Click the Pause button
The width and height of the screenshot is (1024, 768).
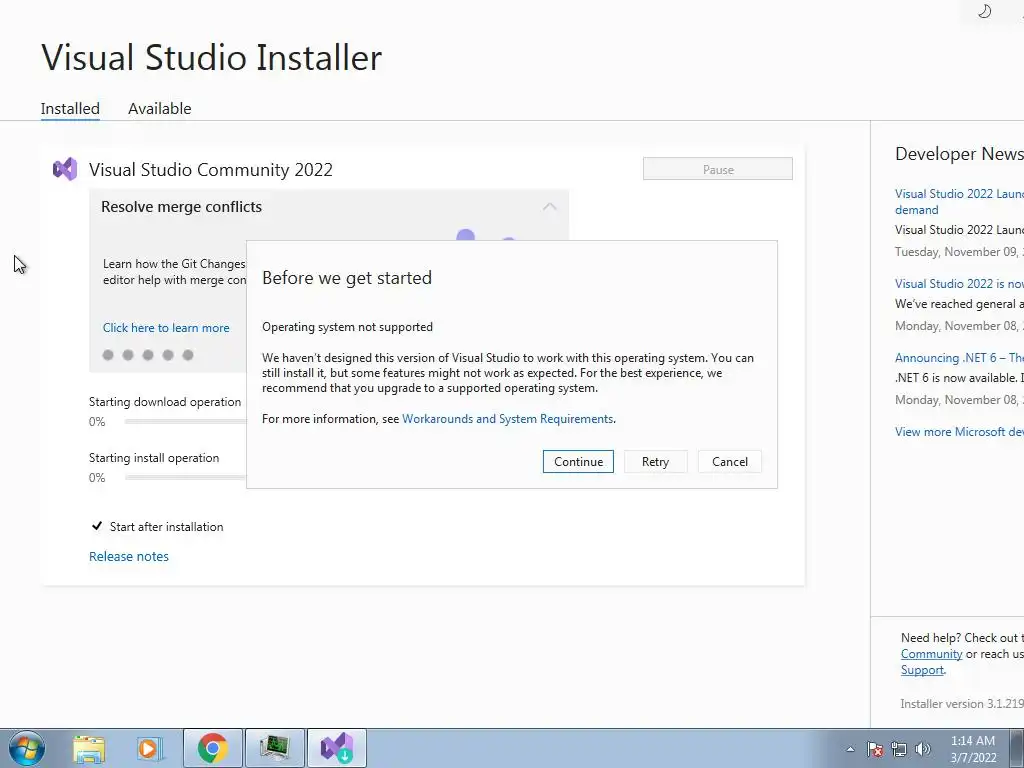point(718,169)
